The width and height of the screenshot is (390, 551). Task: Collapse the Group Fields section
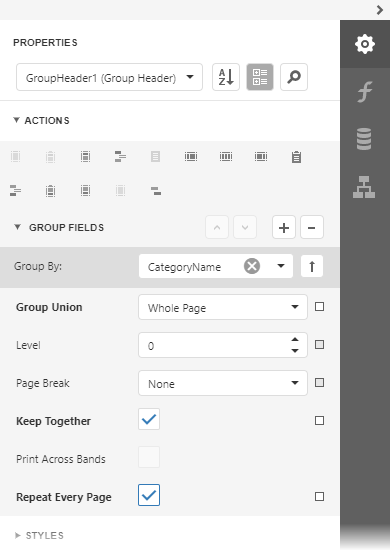tap(17, 227)
